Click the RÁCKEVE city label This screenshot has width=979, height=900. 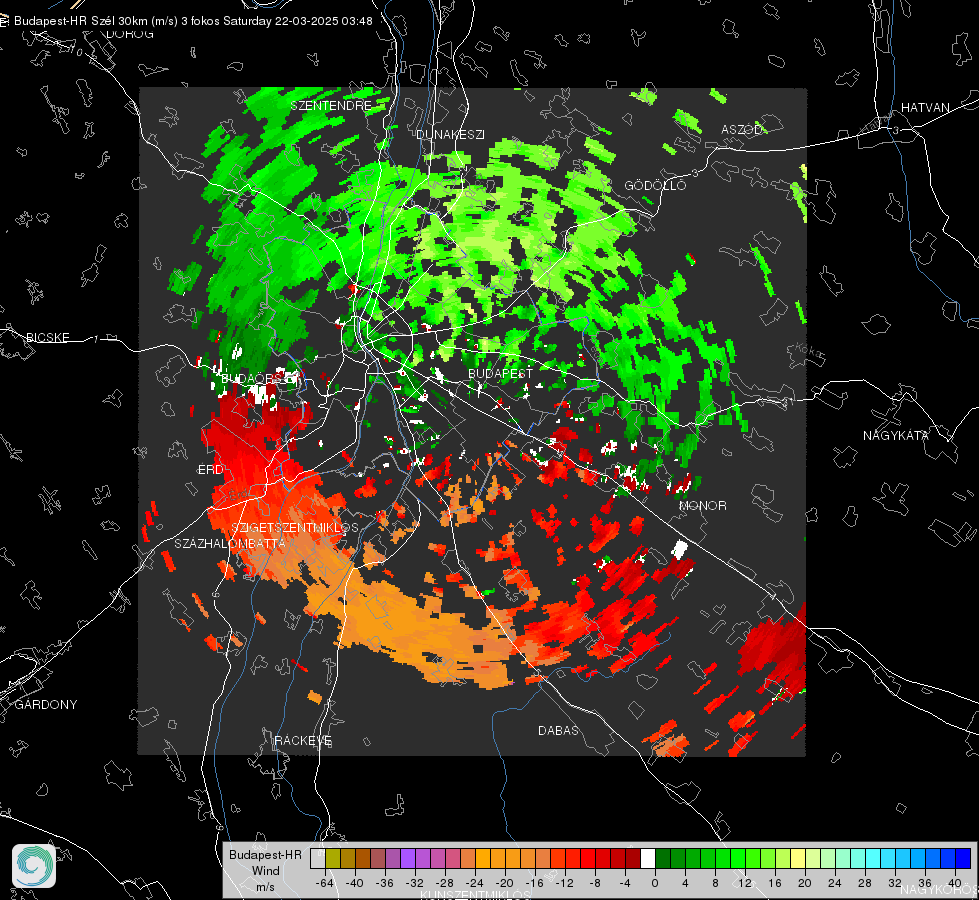point(303,740)
